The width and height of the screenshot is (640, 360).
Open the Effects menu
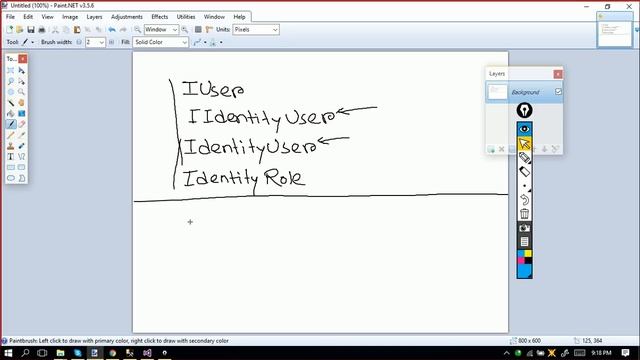pyautogui.click(x=160, y=17)
